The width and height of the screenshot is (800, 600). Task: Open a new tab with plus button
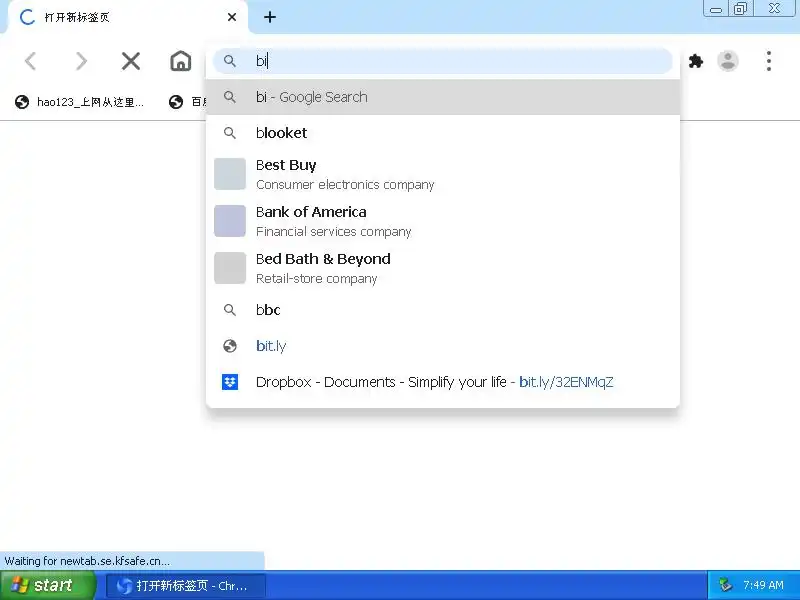click(270, 17)
